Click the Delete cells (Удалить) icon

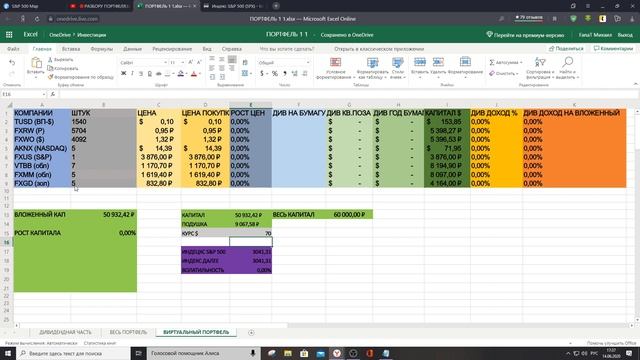pos(438,62)
